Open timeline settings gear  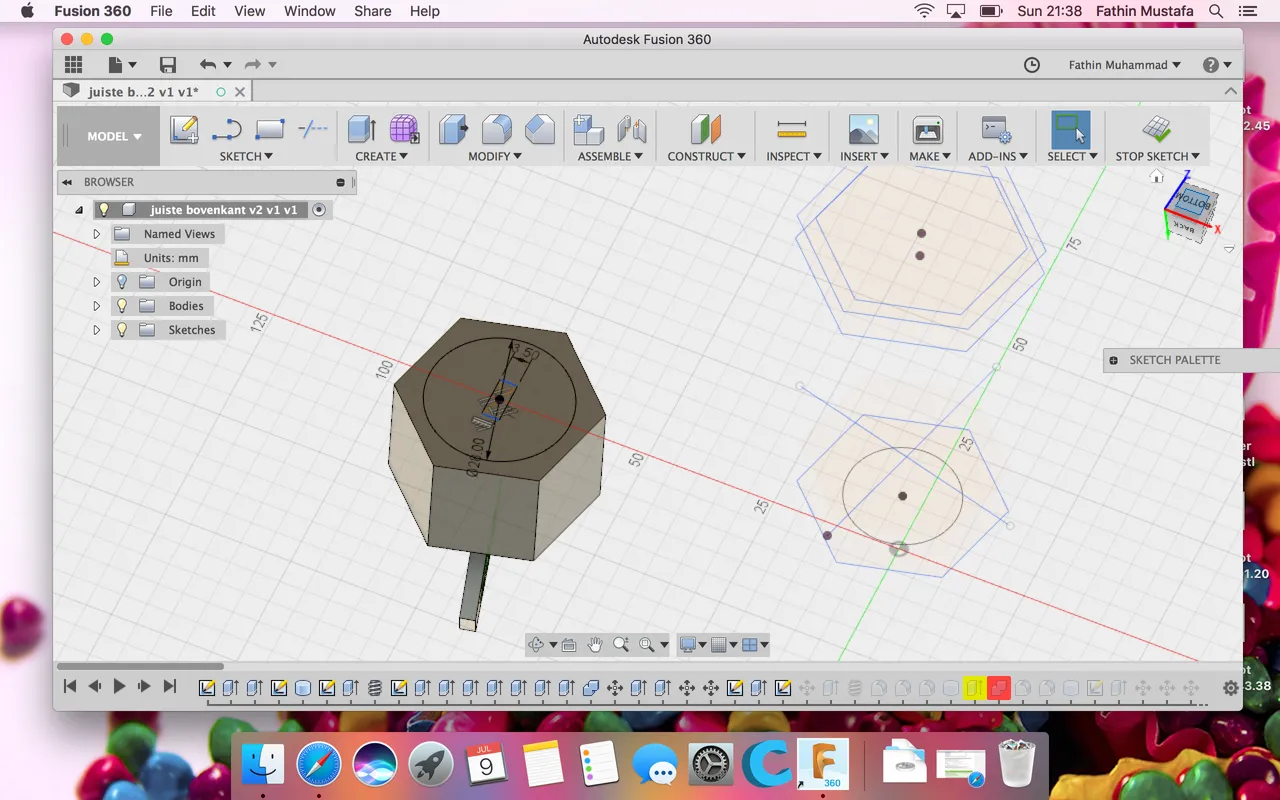(x=1231, y=688)
